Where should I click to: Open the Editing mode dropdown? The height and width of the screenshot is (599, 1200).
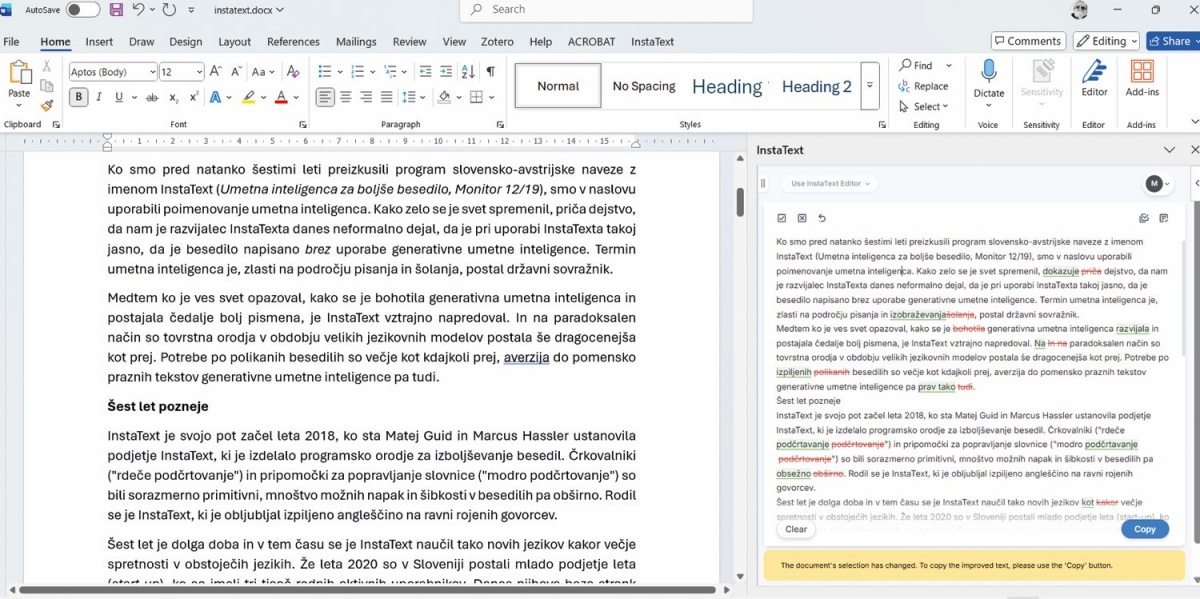tap(1106, 41)
